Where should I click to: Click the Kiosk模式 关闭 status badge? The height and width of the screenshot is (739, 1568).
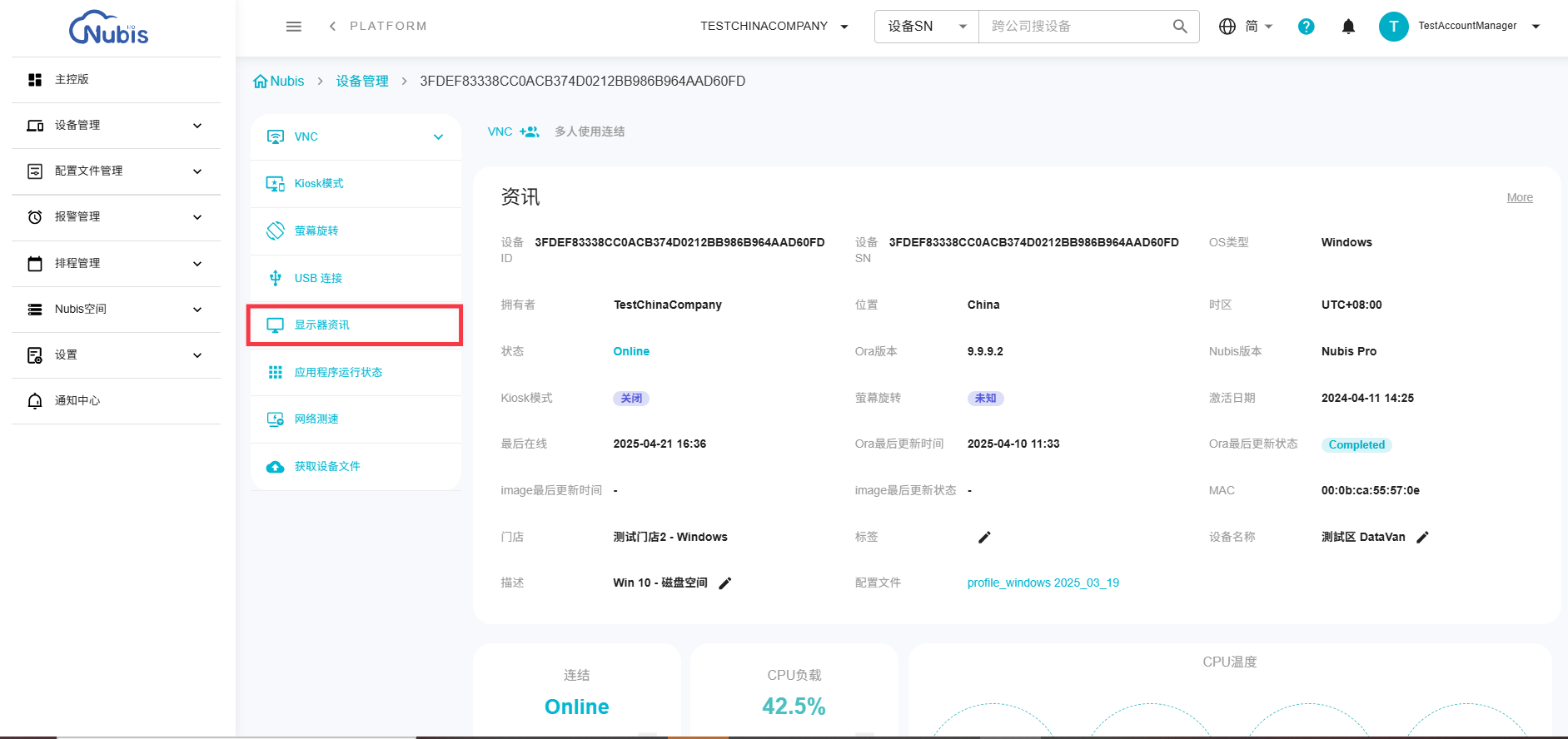tap(631, 398)
